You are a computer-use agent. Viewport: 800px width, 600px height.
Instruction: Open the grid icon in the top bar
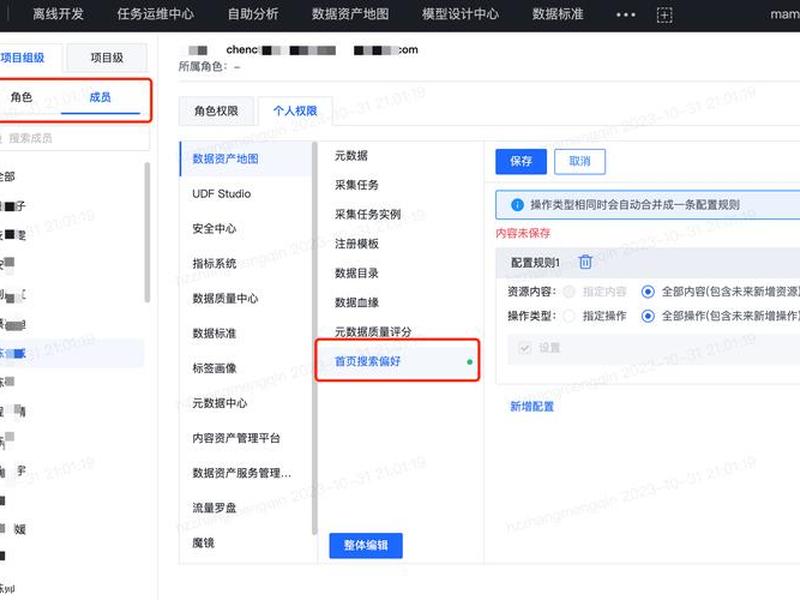(664, 15)
